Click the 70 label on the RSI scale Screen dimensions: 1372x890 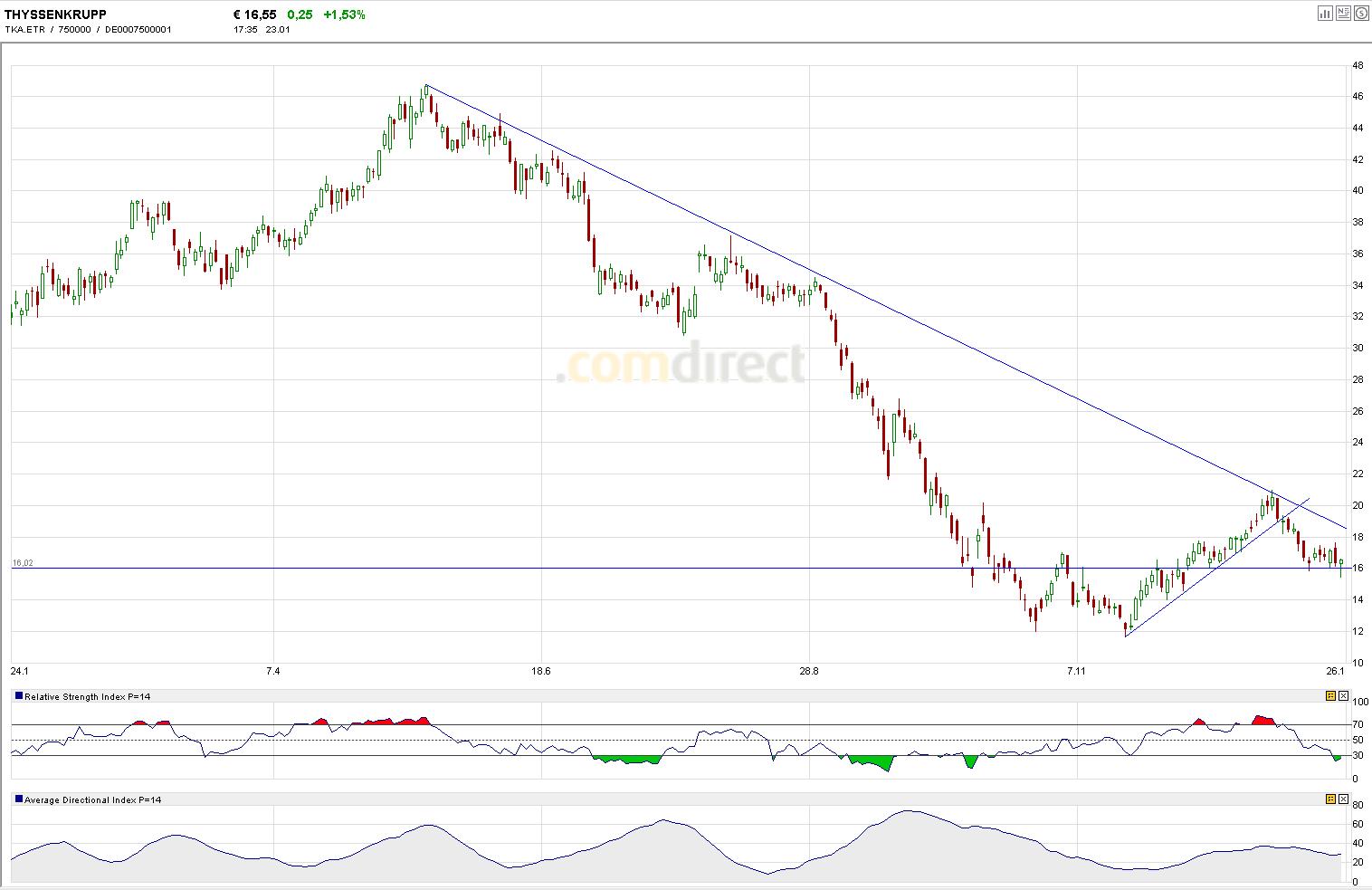(x=1358, y=725)
